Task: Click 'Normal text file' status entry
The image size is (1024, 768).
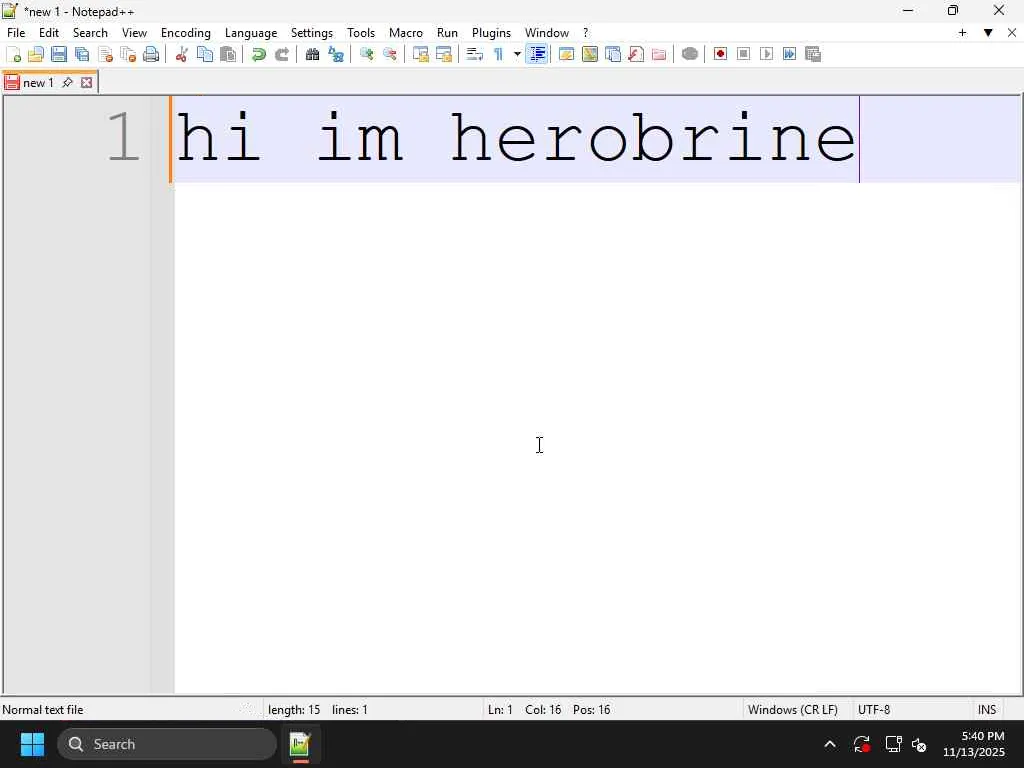Action: tap(43, 710)
